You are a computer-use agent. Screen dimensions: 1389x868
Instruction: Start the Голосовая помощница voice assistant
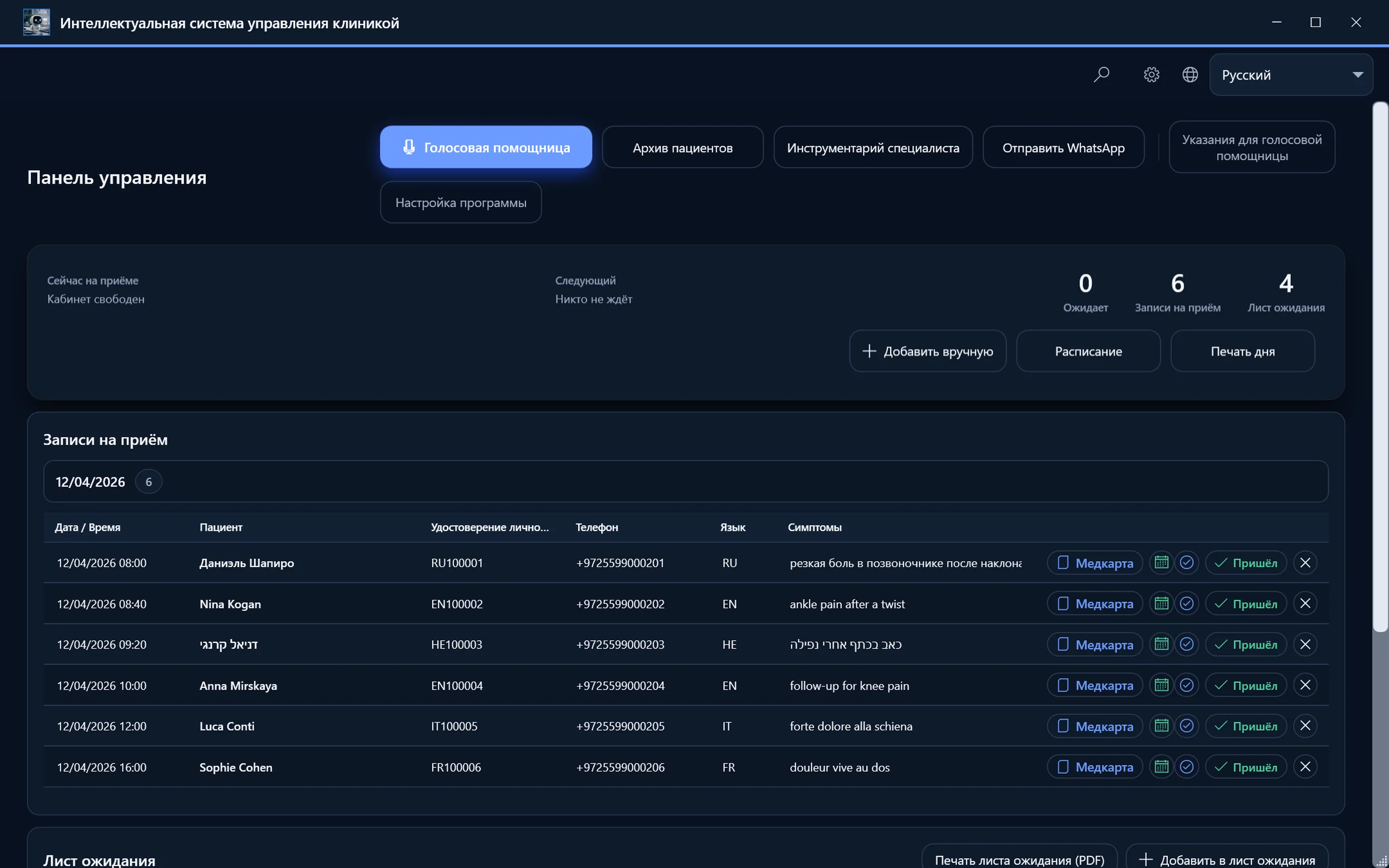click(486, 147)
